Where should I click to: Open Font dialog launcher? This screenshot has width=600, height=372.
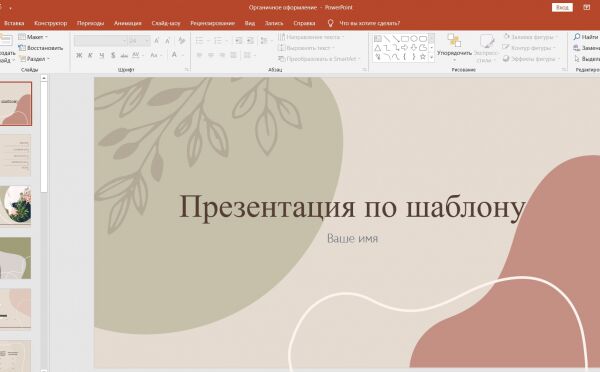187,70
